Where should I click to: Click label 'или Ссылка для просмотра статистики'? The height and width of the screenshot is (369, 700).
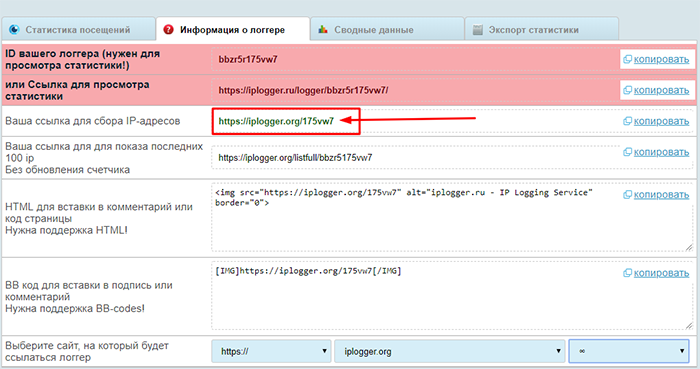pos(77,90)
